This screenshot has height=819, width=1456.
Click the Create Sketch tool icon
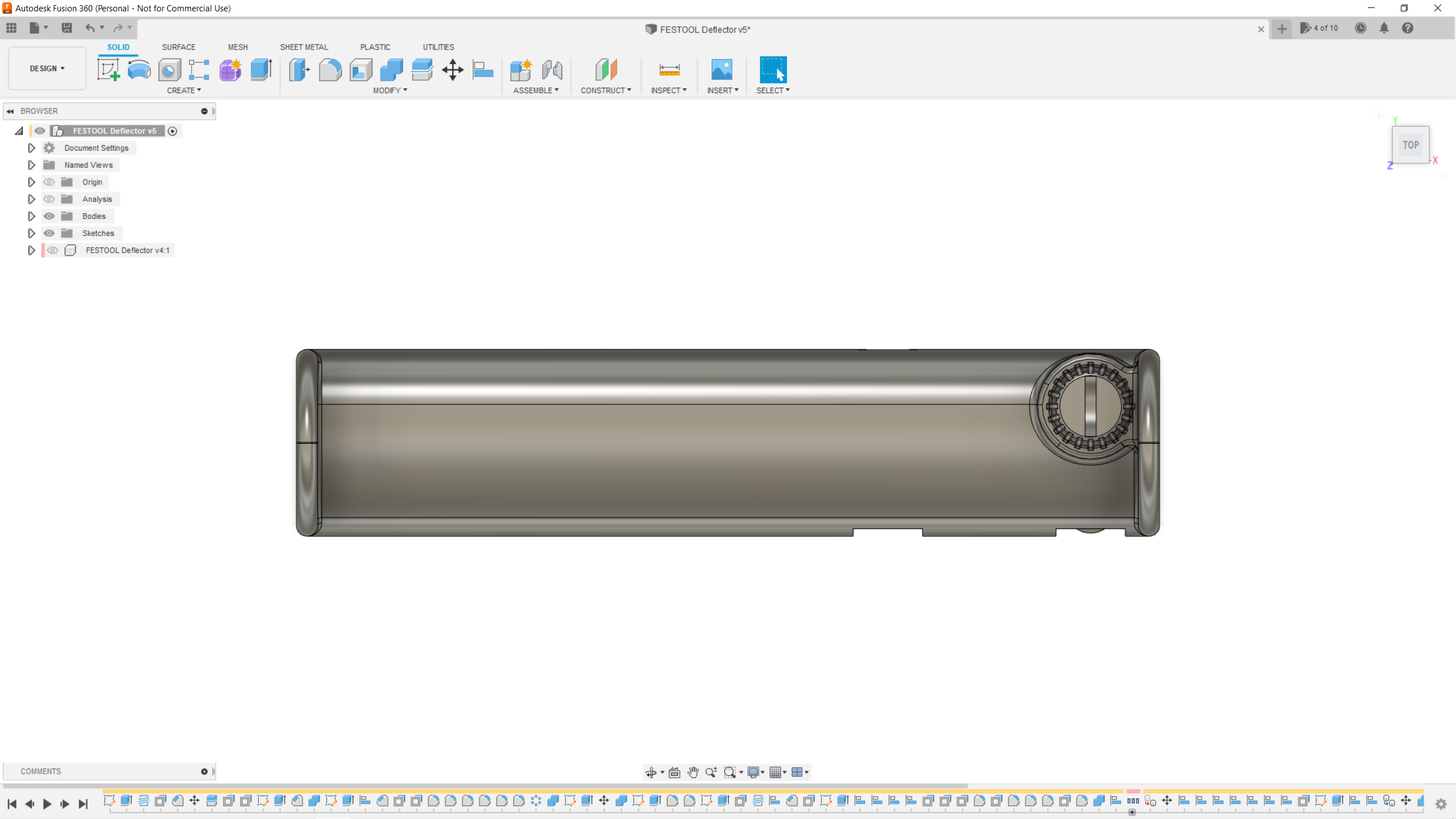pos(108,69)
